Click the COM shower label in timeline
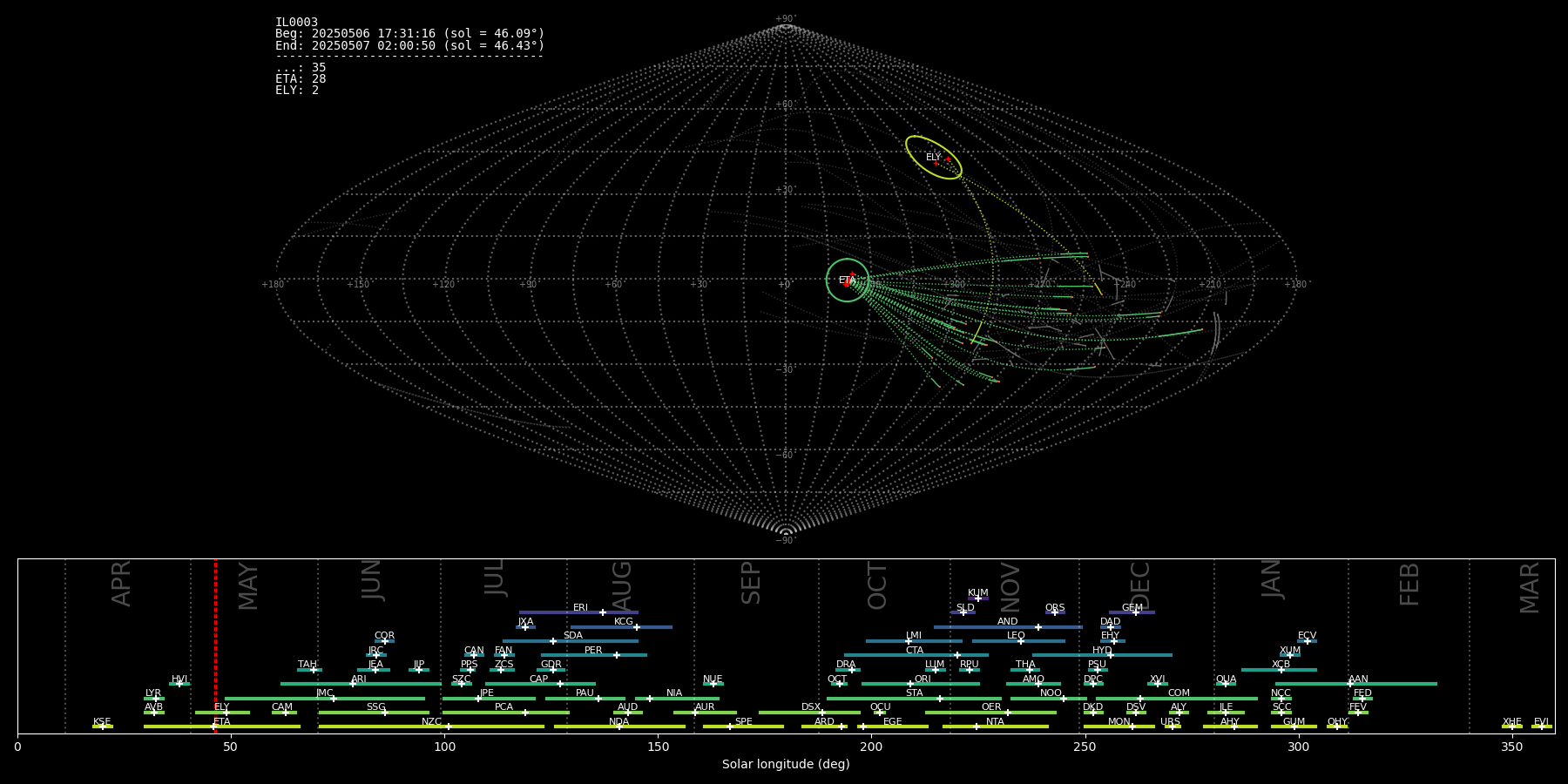The width and height of the screenshot is (1568, 784). (x=1179, y=693)
